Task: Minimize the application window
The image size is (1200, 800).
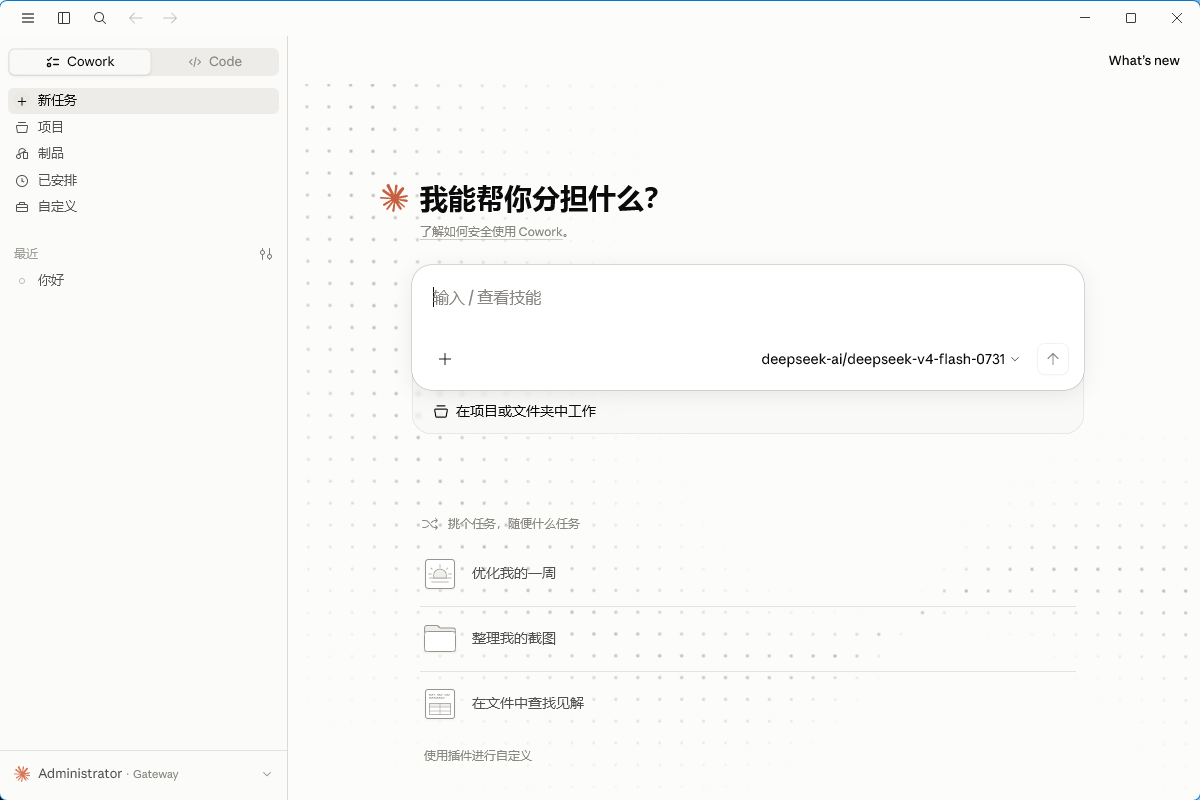Action: tap(1085, 18)
